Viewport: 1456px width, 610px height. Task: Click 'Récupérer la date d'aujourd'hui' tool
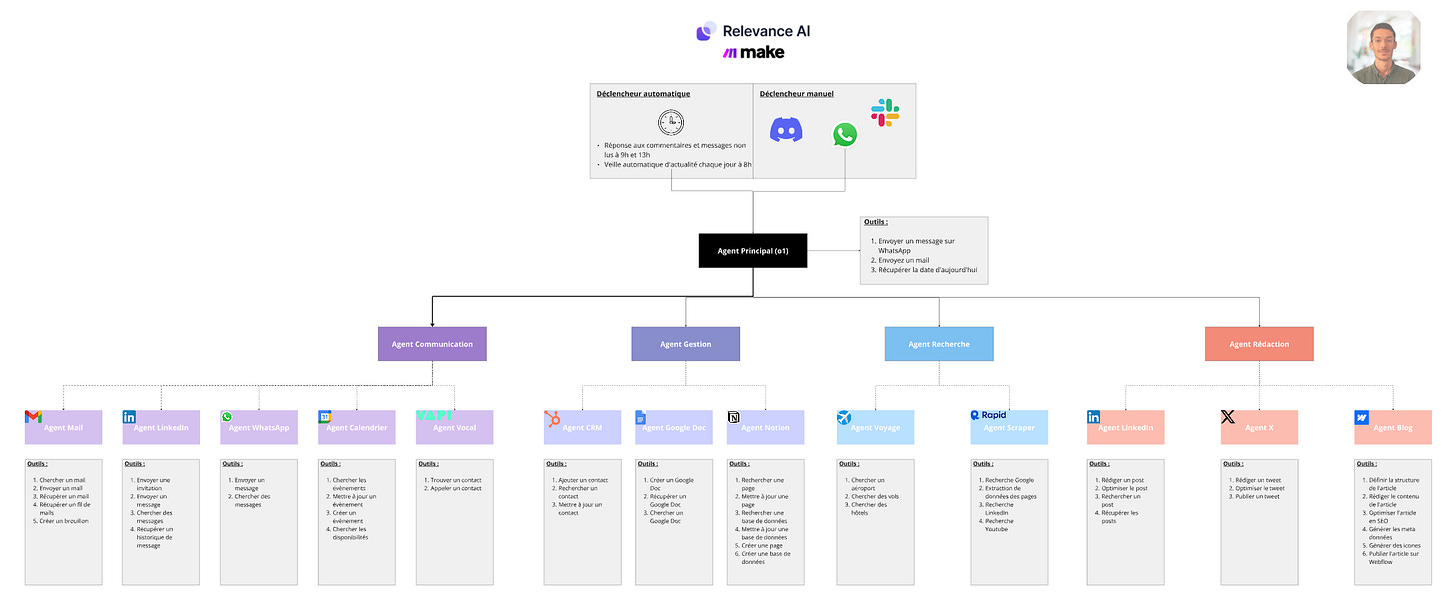click(x=929, y=270)
